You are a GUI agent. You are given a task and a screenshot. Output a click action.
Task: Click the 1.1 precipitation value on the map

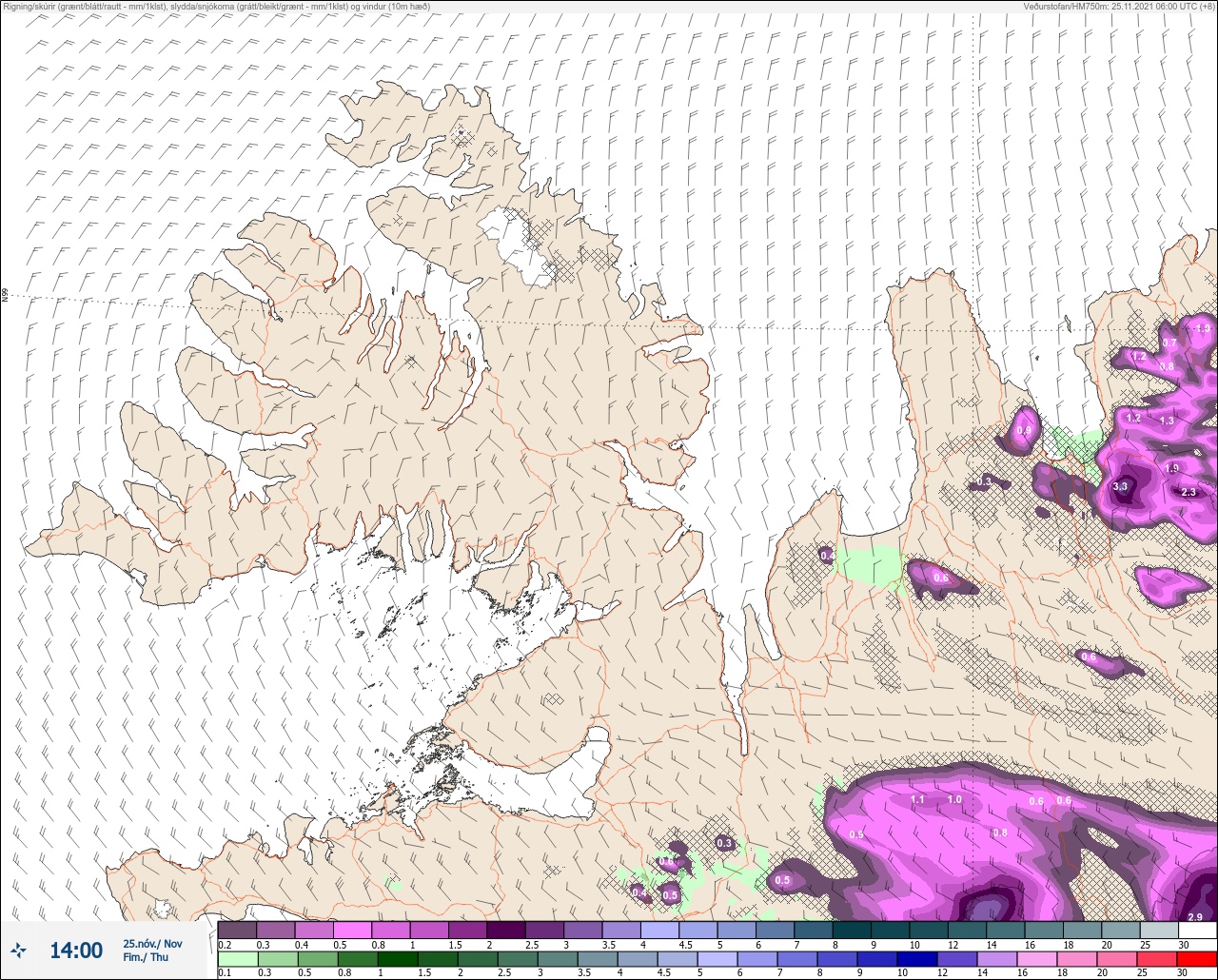point(917,800)
